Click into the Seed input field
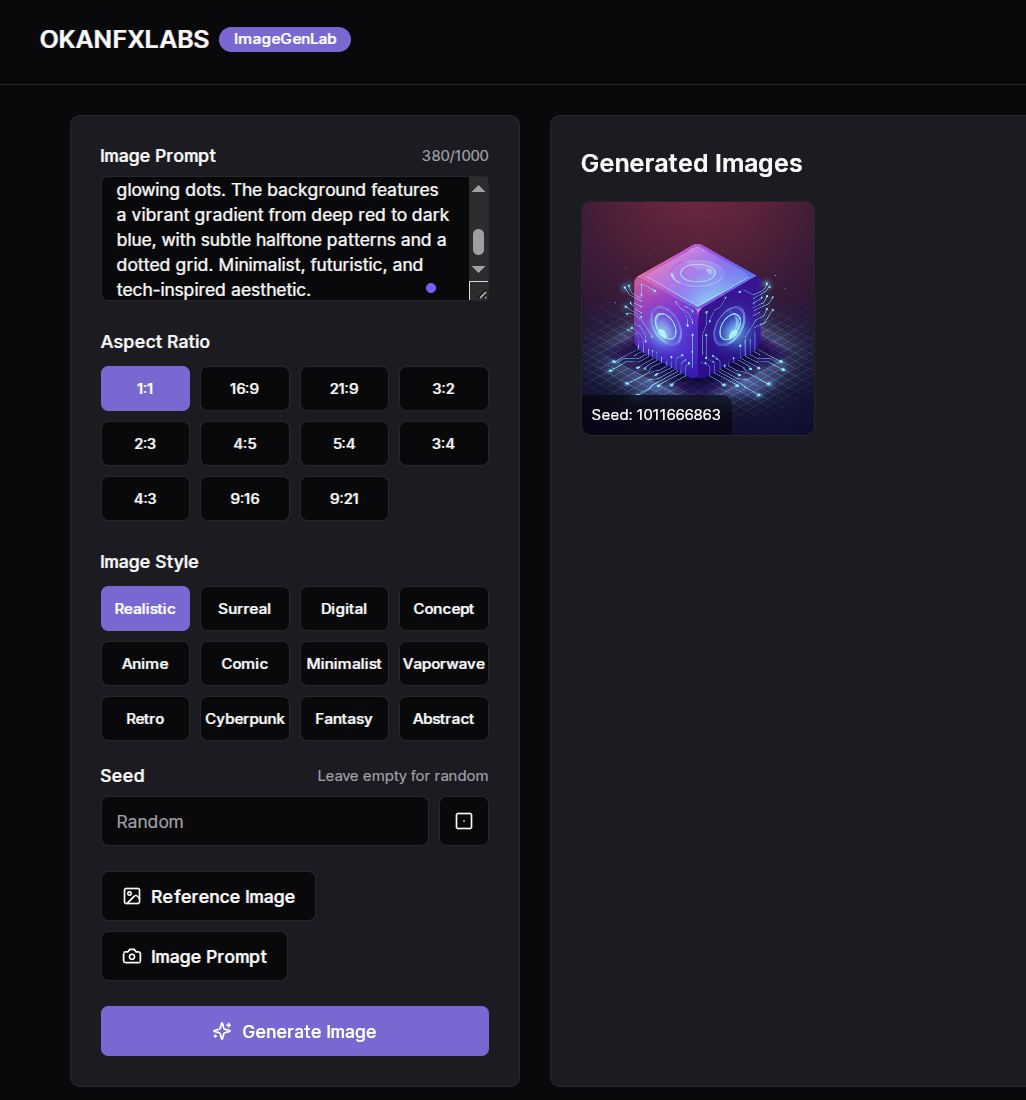Screen dimensions: 1026x1100 (265, 821)
